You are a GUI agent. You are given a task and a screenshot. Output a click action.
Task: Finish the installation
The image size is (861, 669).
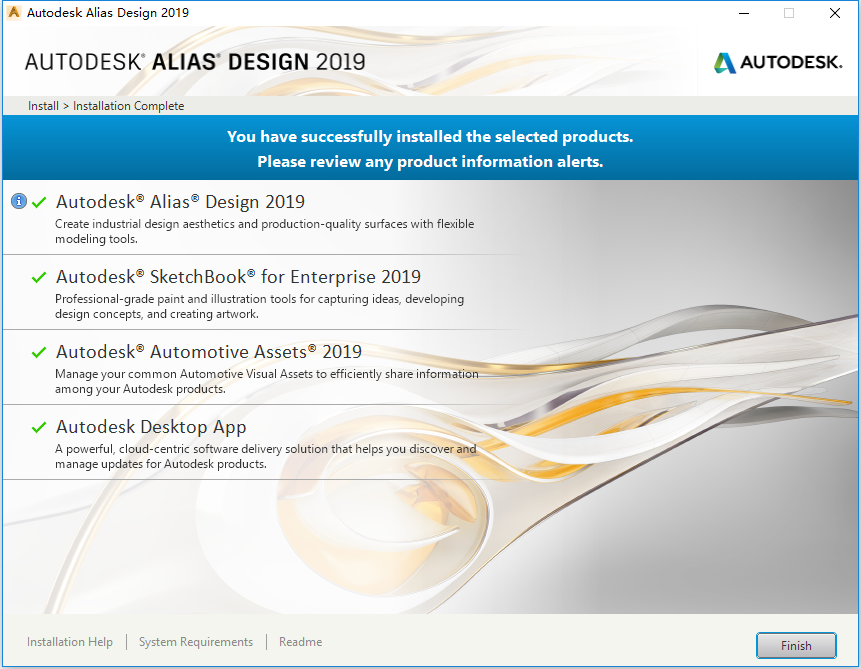coord(796,645)
